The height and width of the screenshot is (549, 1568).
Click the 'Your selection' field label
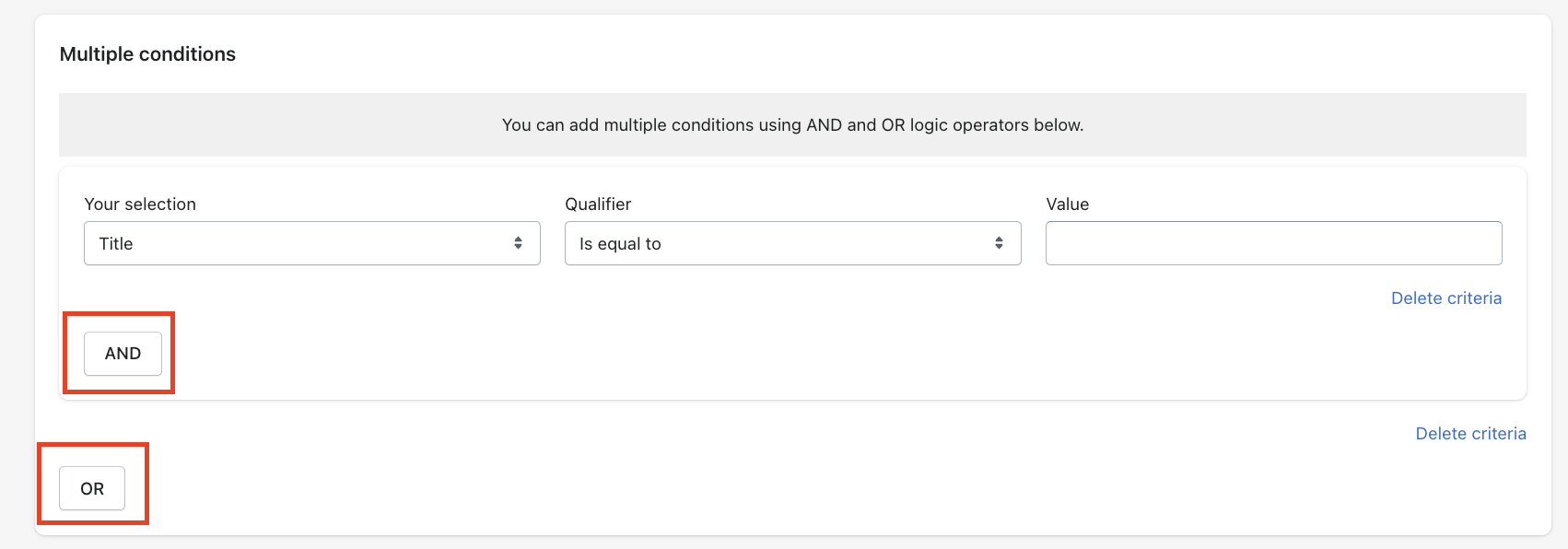click(x=140, y=204)
